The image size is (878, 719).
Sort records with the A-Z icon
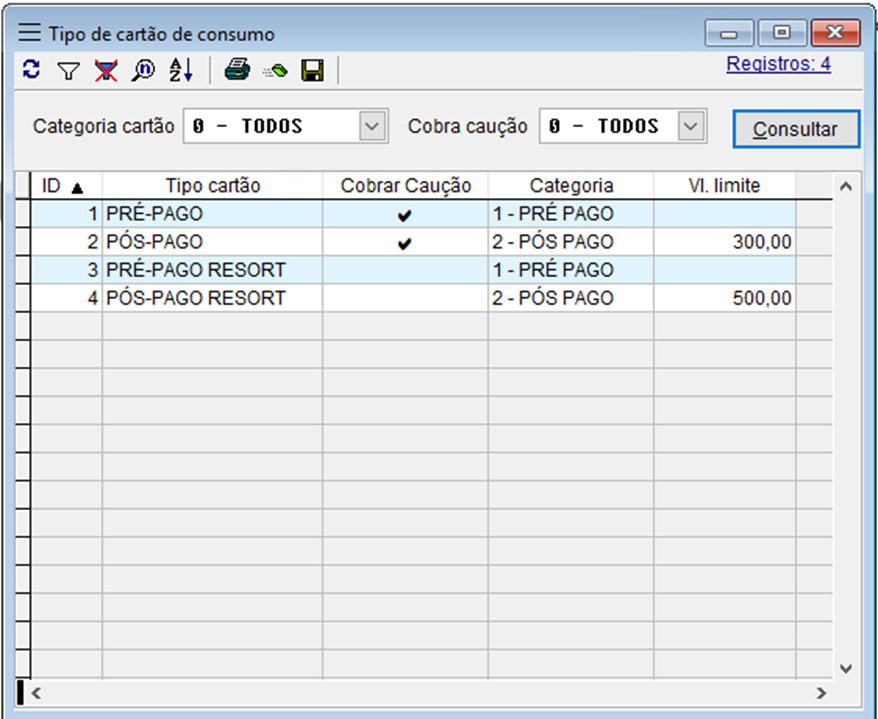[x=180, y=70]
